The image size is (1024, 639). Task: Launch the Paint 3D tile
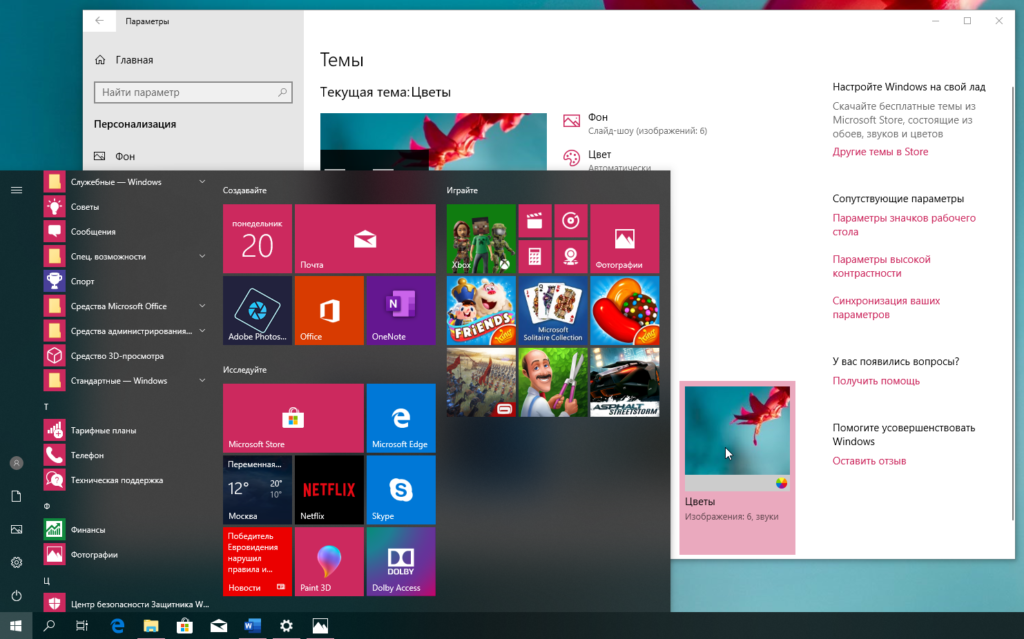[x=328, y=561]
